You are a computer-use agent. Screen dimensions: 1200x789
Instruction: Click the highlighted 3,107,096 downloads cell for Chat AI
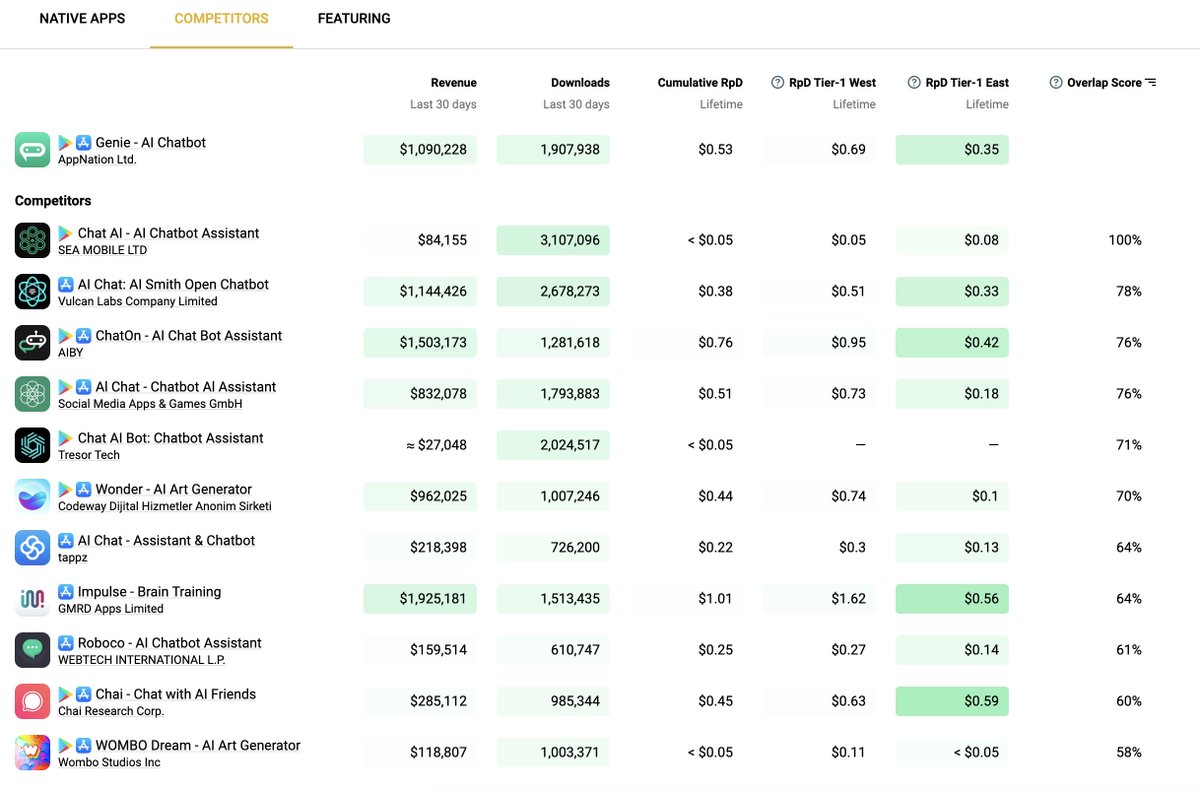point(553,240)
